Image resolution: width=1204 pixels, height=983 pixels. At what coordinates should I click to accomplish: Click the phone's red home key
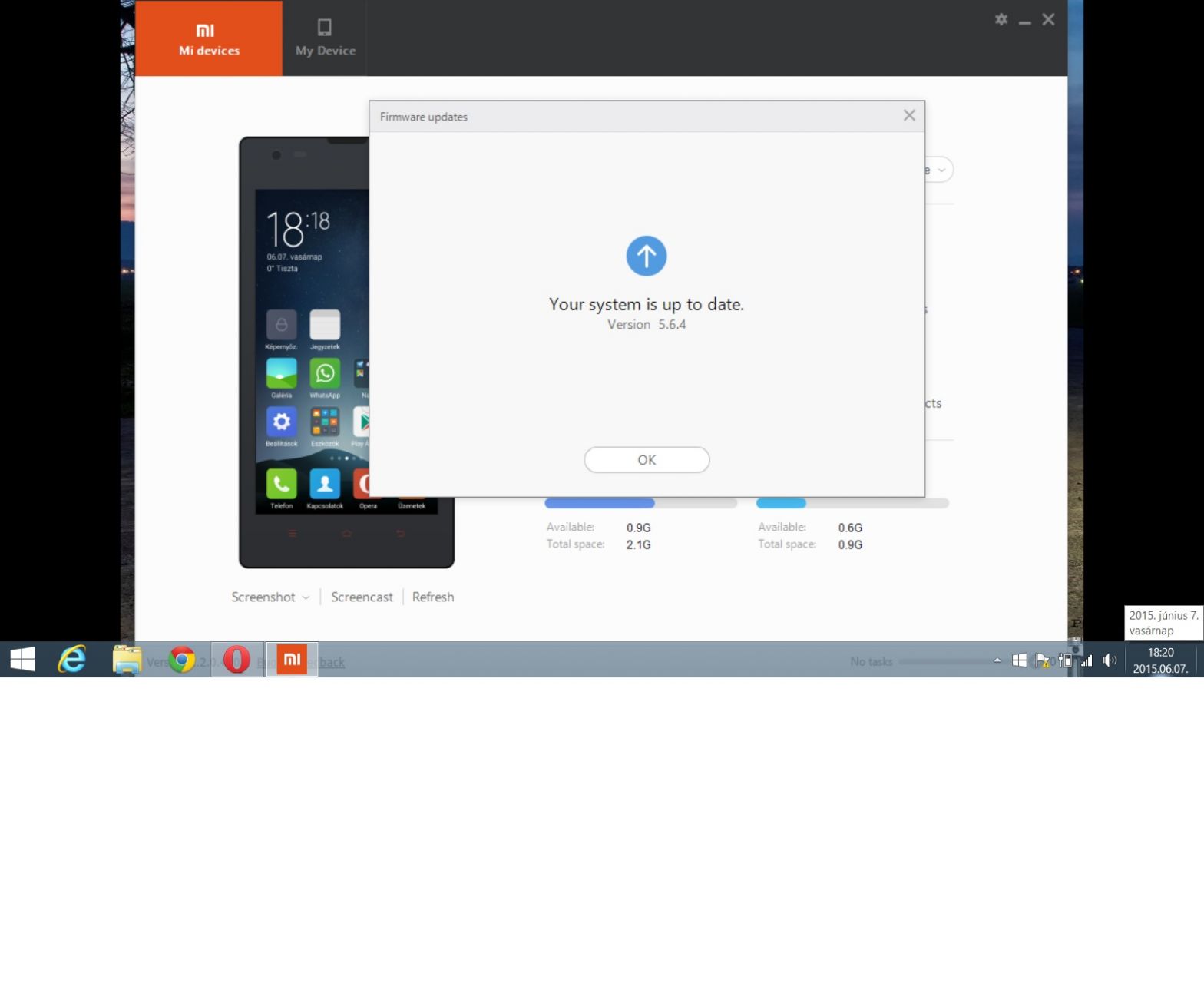[x=346, y=533]
